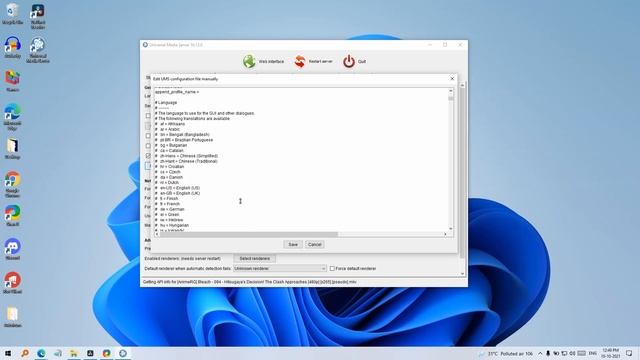Click the 'el = Greek' line
This screenshot has height=360, width=640.
click(x=167, y=214)
